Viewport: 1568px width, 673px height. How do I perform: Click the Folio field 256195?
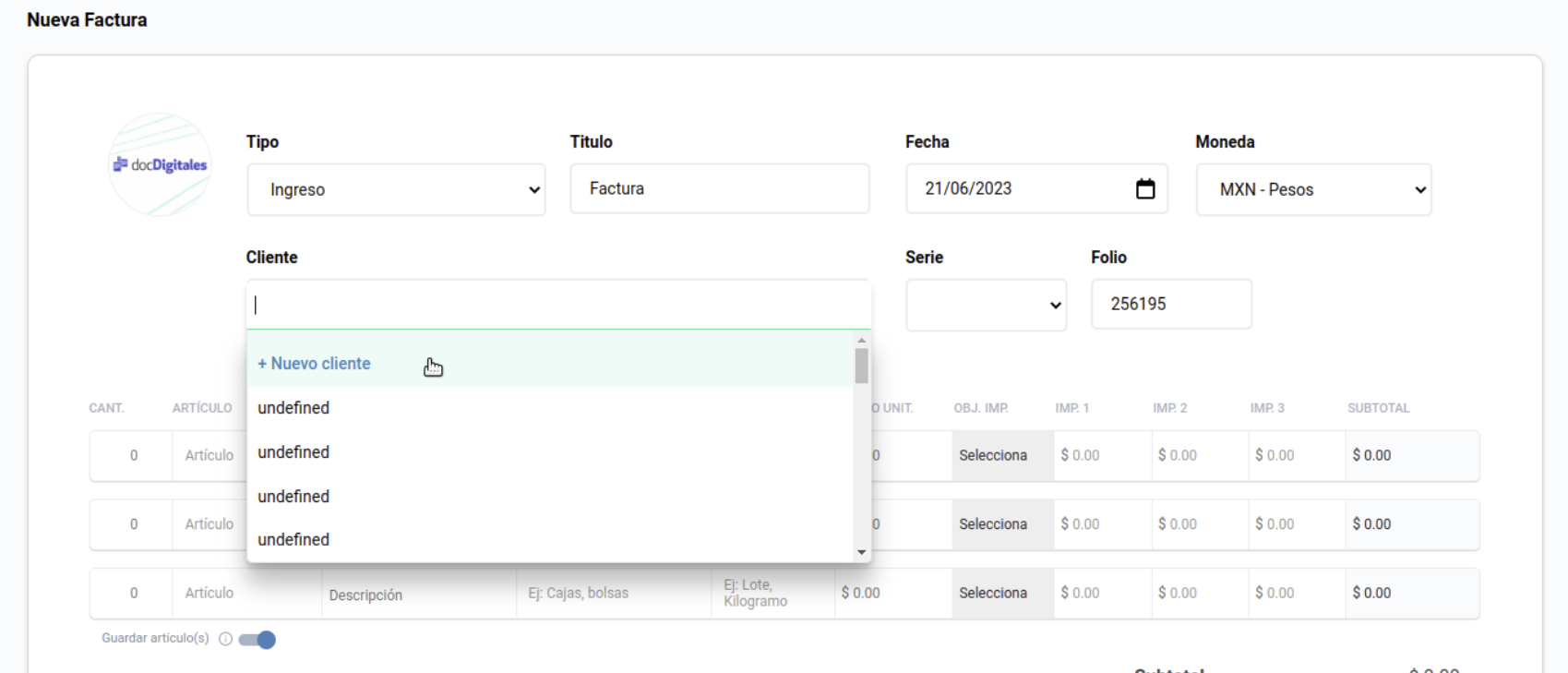pos(1171,304)
